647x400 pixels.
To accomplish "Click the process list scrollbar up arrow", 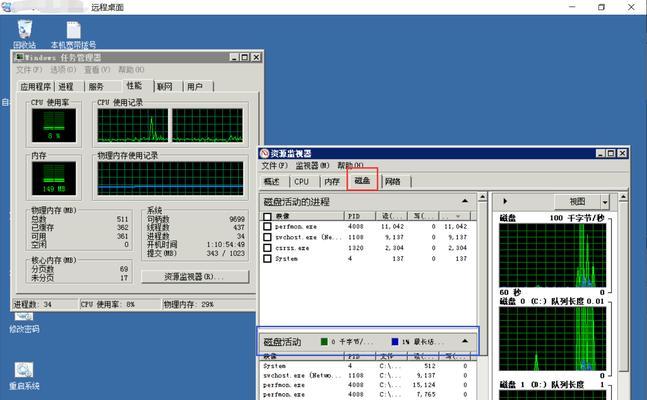I will (482, 197).
